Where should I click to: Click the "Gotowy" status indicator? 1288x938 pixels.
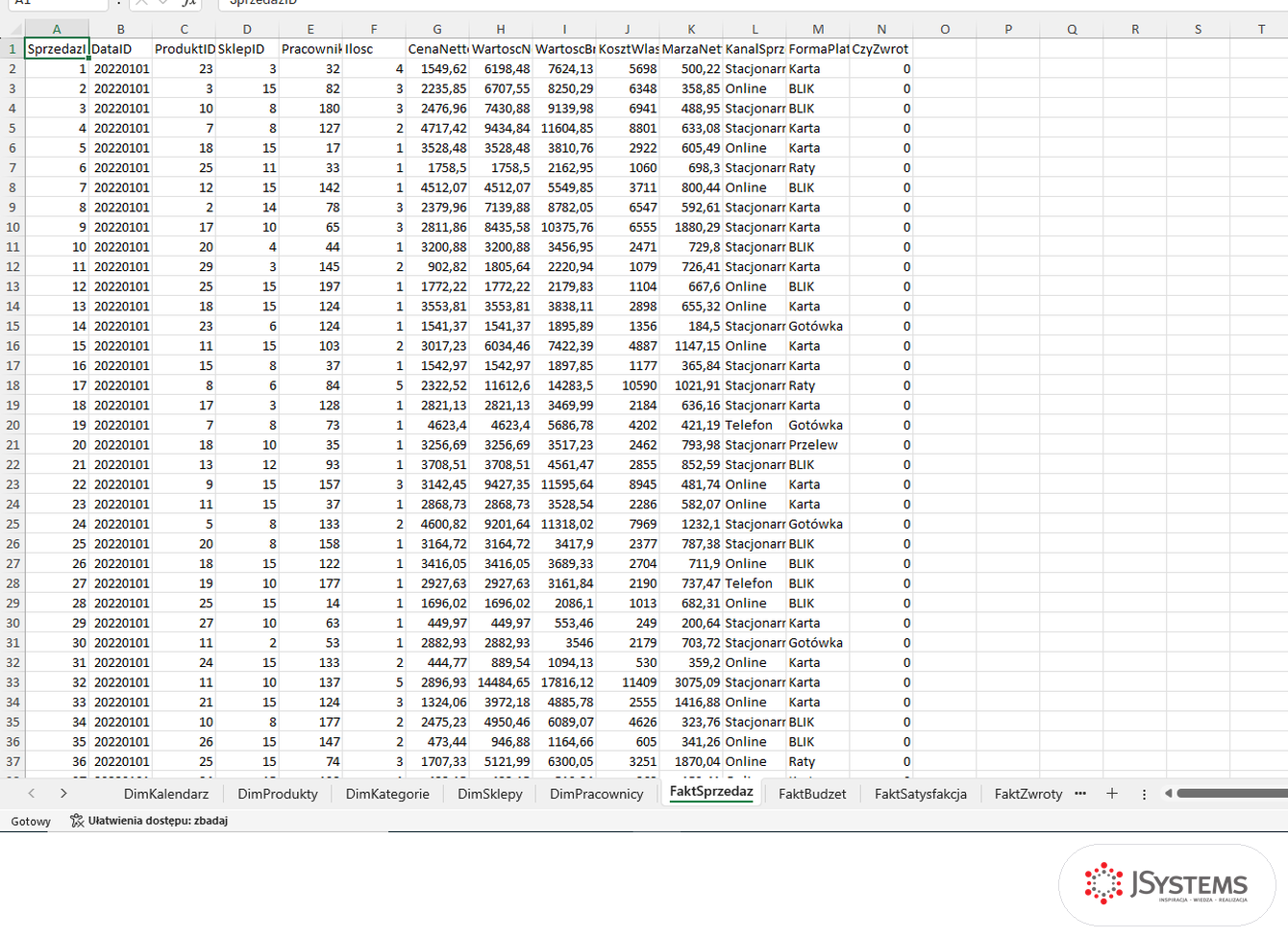point(31,822)
